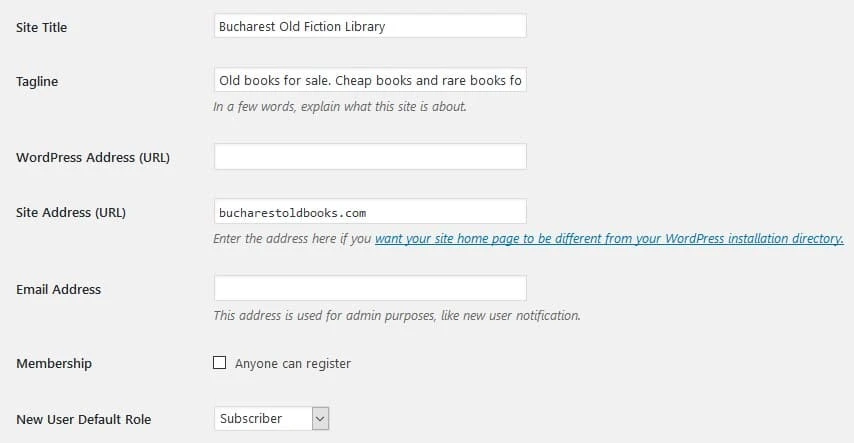Focus the Tagline input box
Screen dimensions: 854x443
[370, 80]
